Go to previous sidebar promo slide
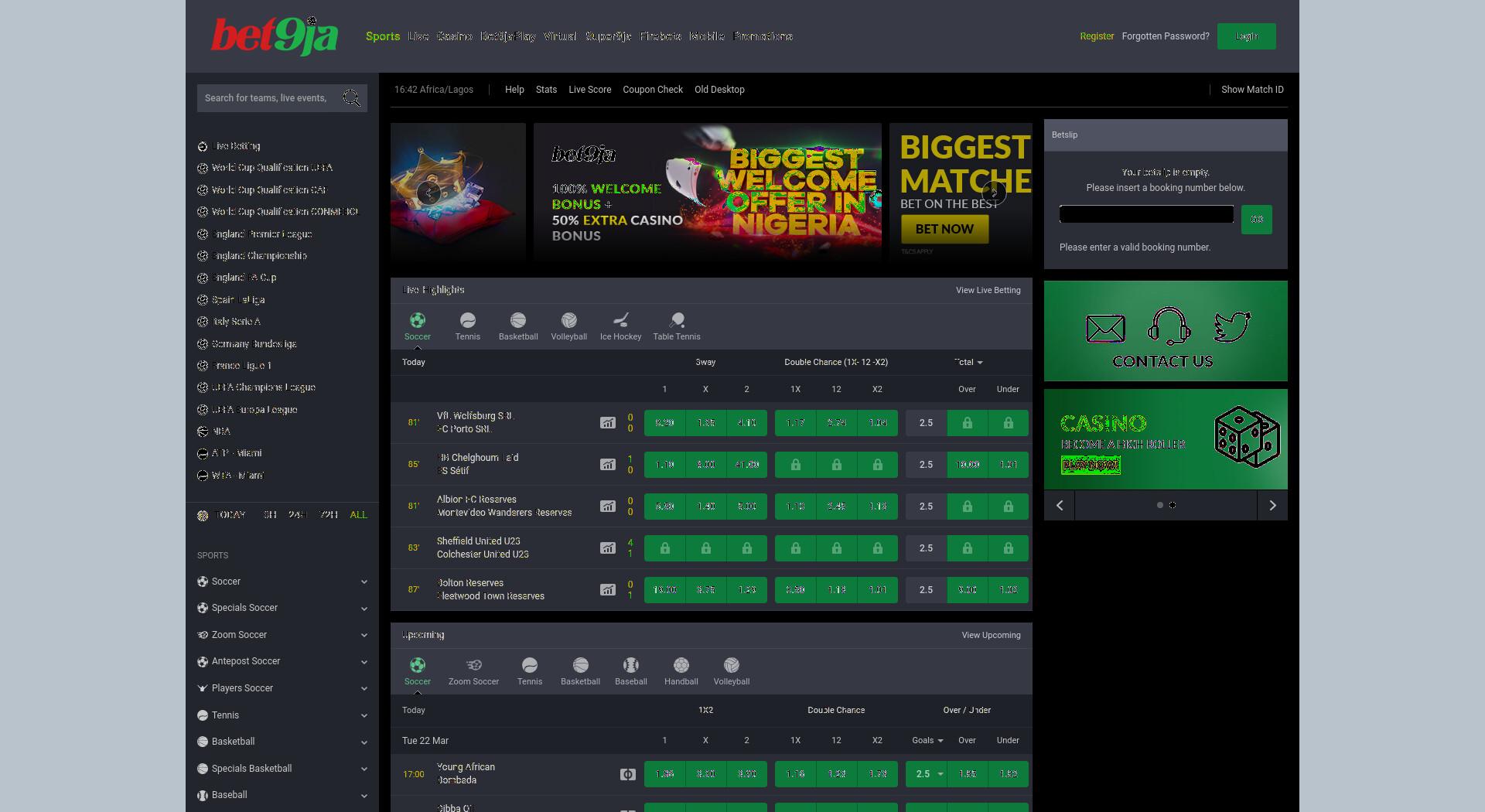This screenshot has height=812, width=1485. point(1060,505)
